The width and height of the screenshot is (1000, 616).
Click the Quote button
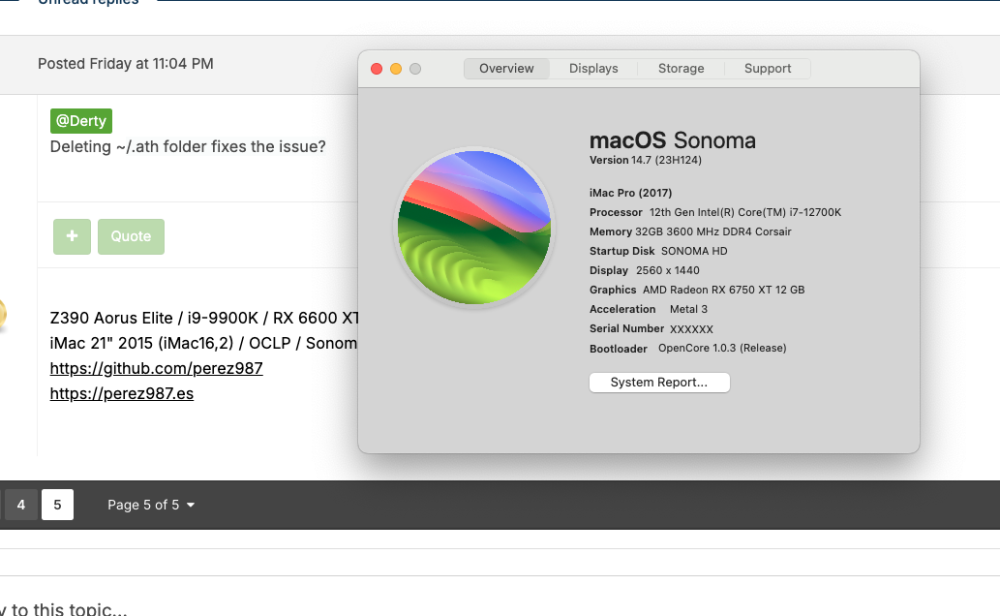pos(131,237)
